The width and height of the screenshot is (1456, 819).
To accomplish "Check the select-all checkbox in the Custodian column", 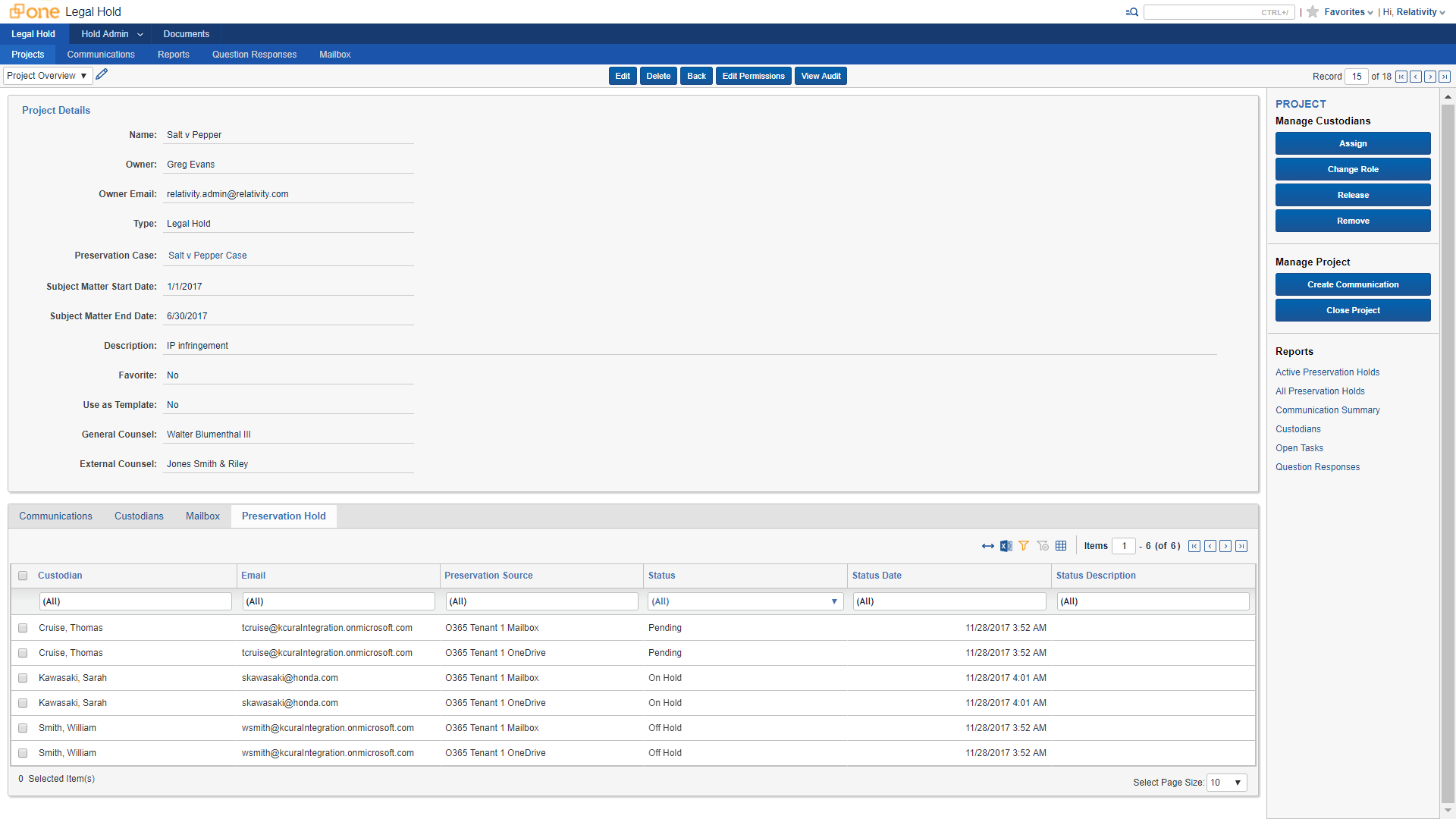I will click(23, 576).
